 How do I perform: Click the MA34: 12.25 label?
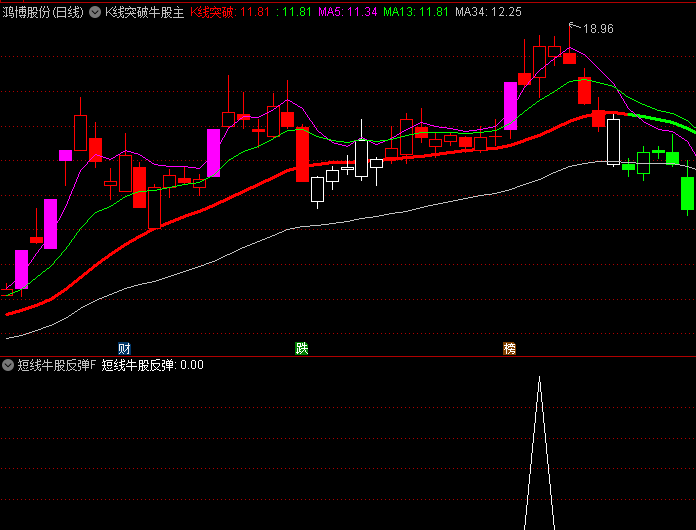[x=488, y=12]
